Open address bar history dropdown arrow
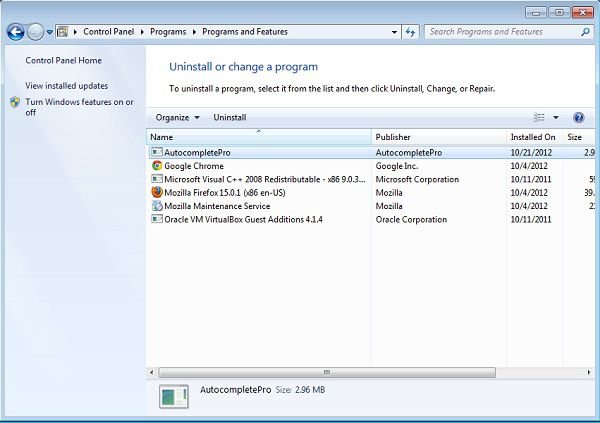This screenshot has height=423, width=600. pyautogui.click(x=394, y=32)
